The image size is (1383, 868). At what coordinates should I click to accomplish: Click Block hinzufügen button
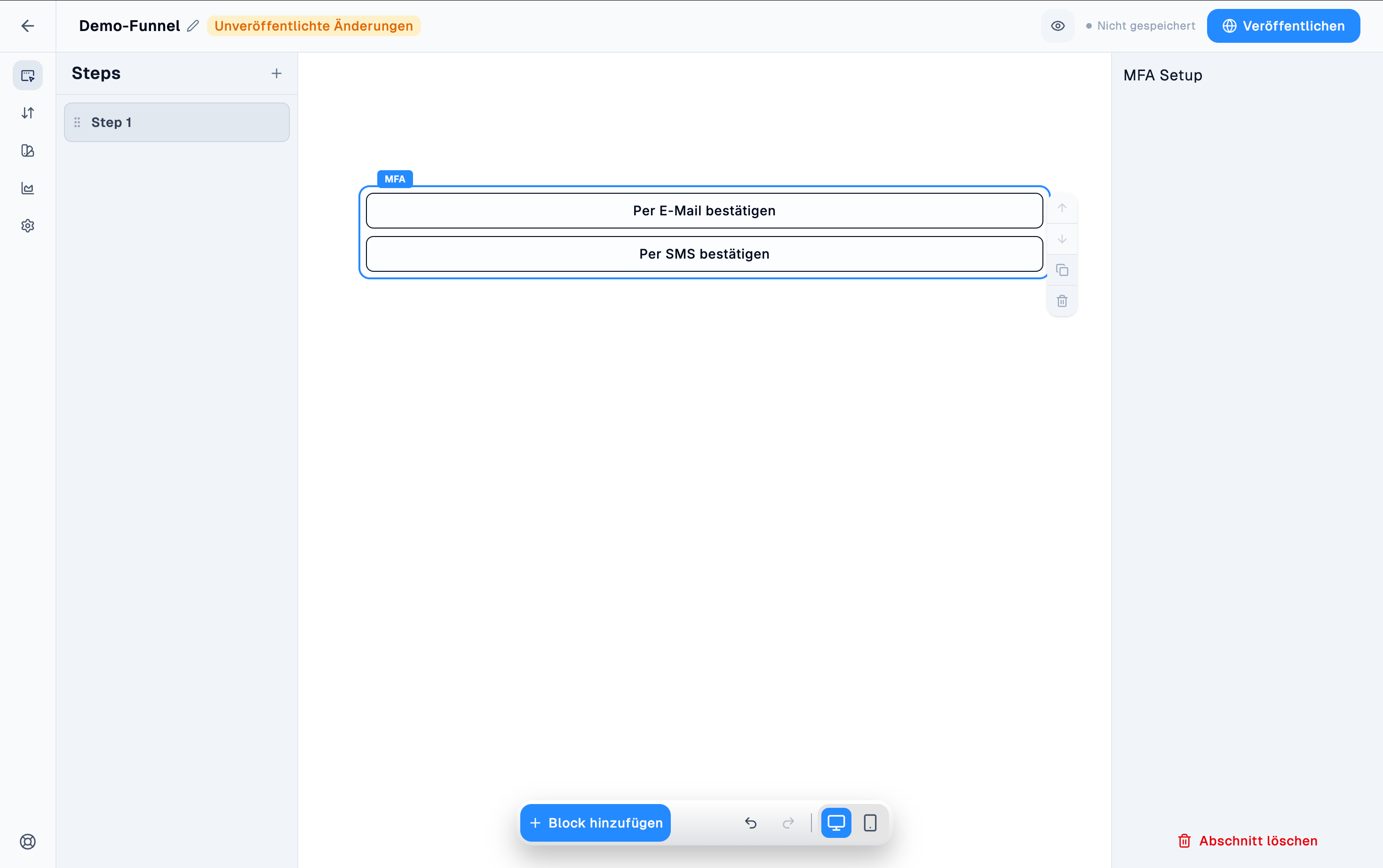pyautogui.click(x=595, y=823)
